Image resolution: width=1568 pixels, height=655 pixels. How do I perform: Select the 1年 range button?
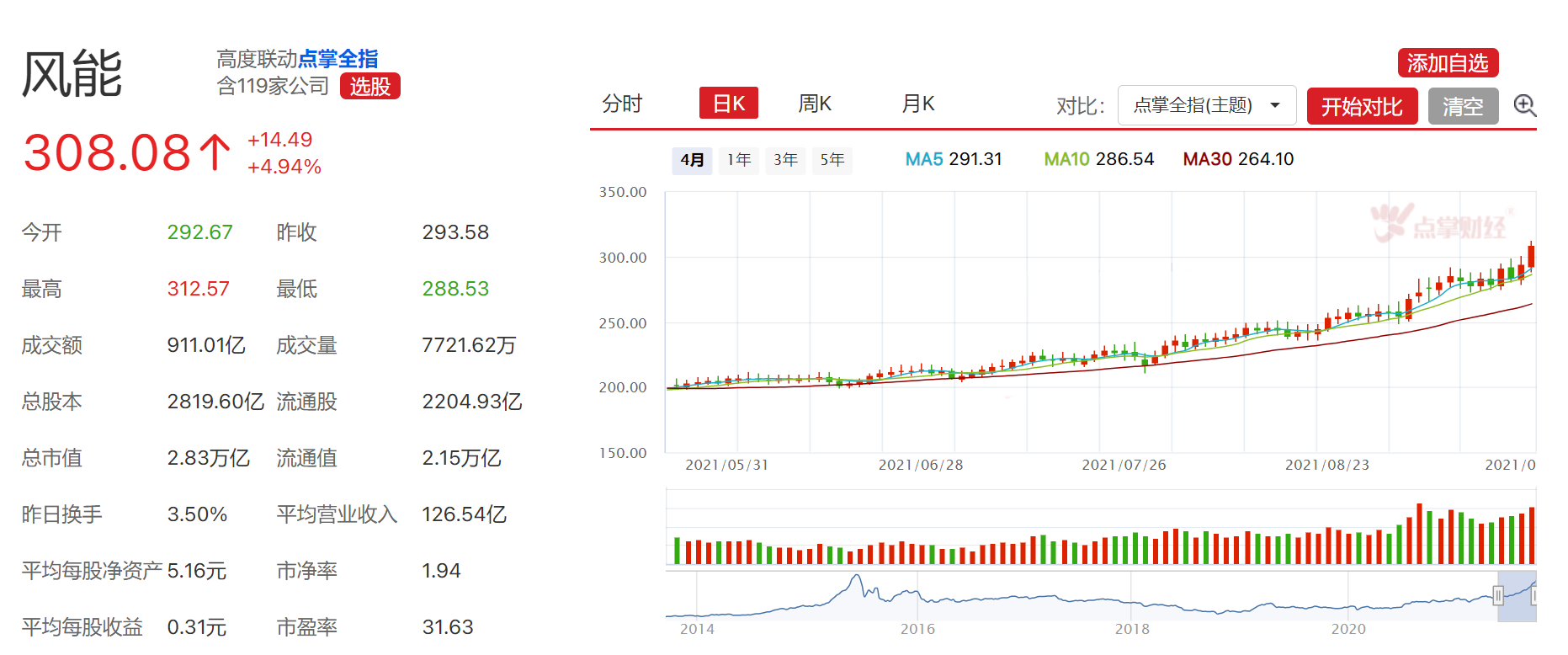click(x=739, y=160)
